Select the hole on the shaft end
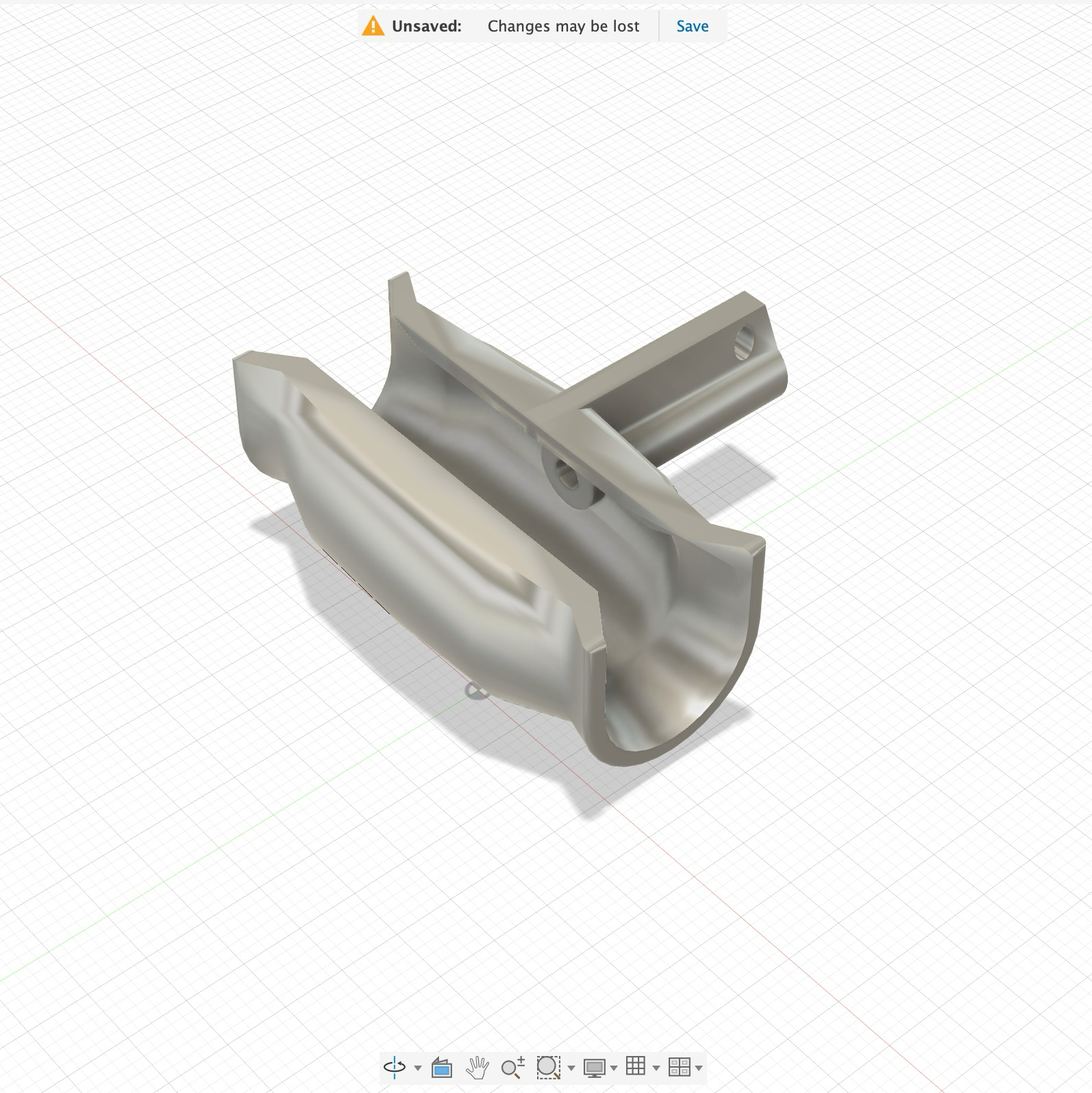The image size is (1092, 1093). point(744,342)
